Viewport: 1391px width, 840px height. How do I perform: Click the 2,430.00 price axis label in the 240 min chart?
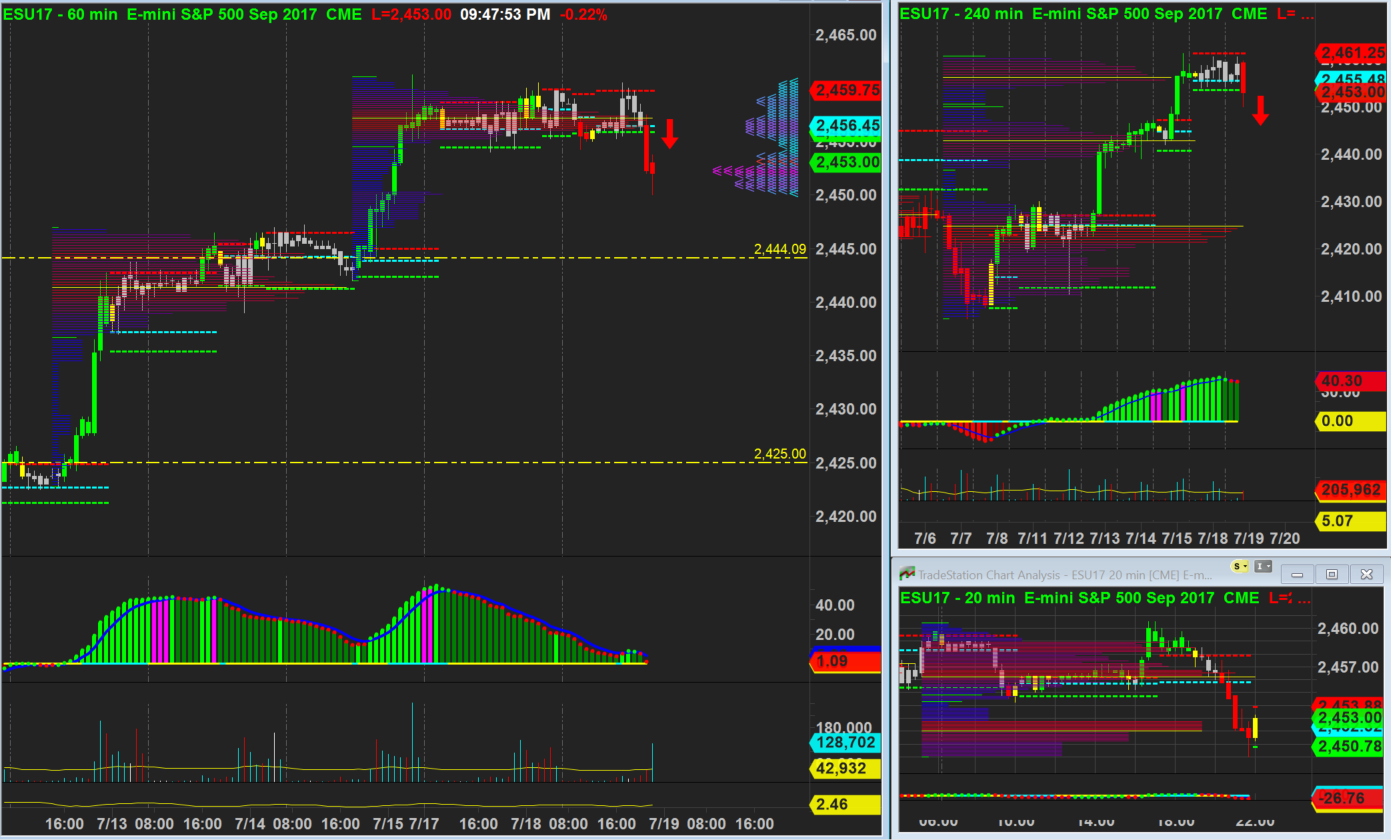pyautogui.click(x=1352, y=202)
